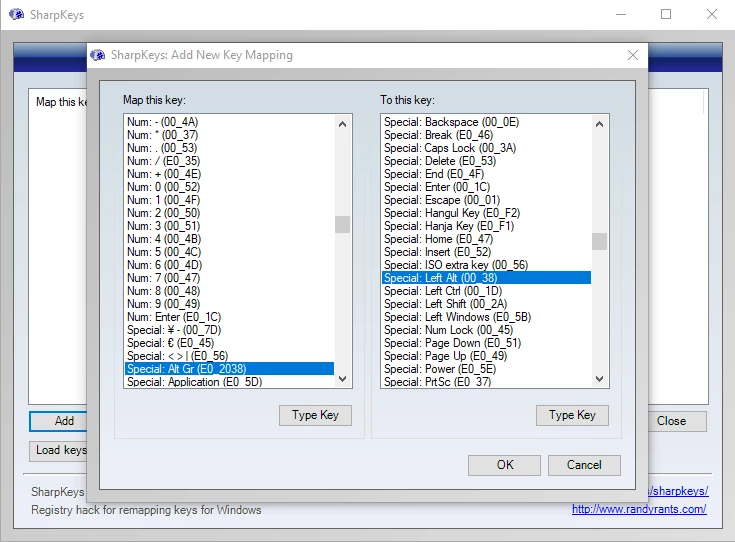Open the sharpkeys link in main window
735x542 pixels.
coord(679,491)
